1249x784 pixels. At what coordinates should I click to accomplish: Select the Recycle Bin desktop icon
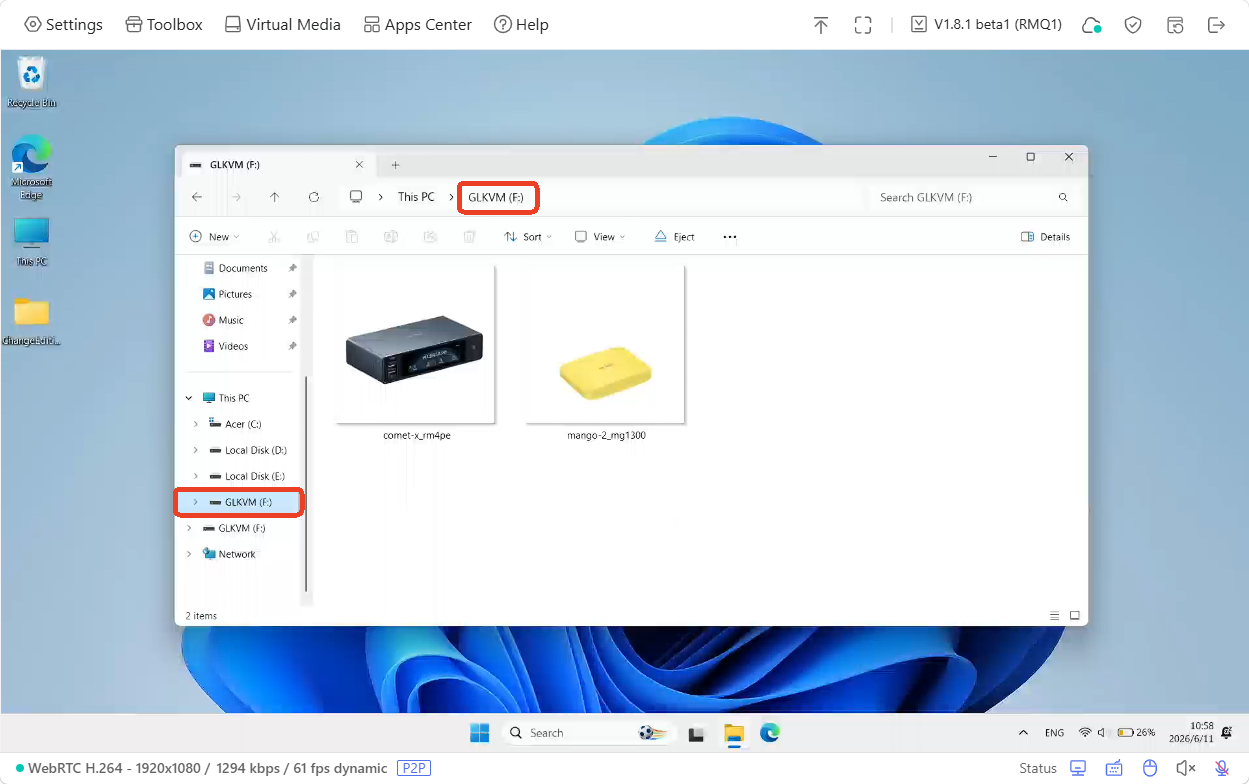tap(32, 82)
